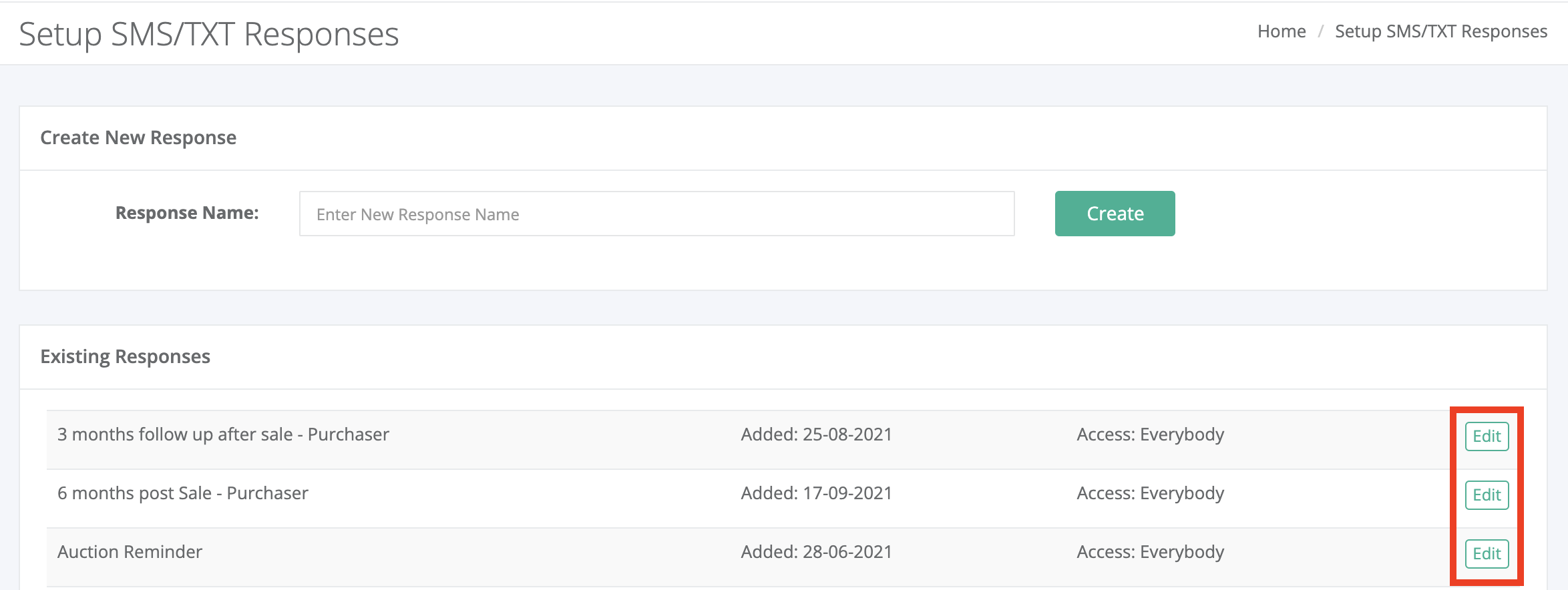Click the Added: 25-08-2021 date text

(816, 434)
